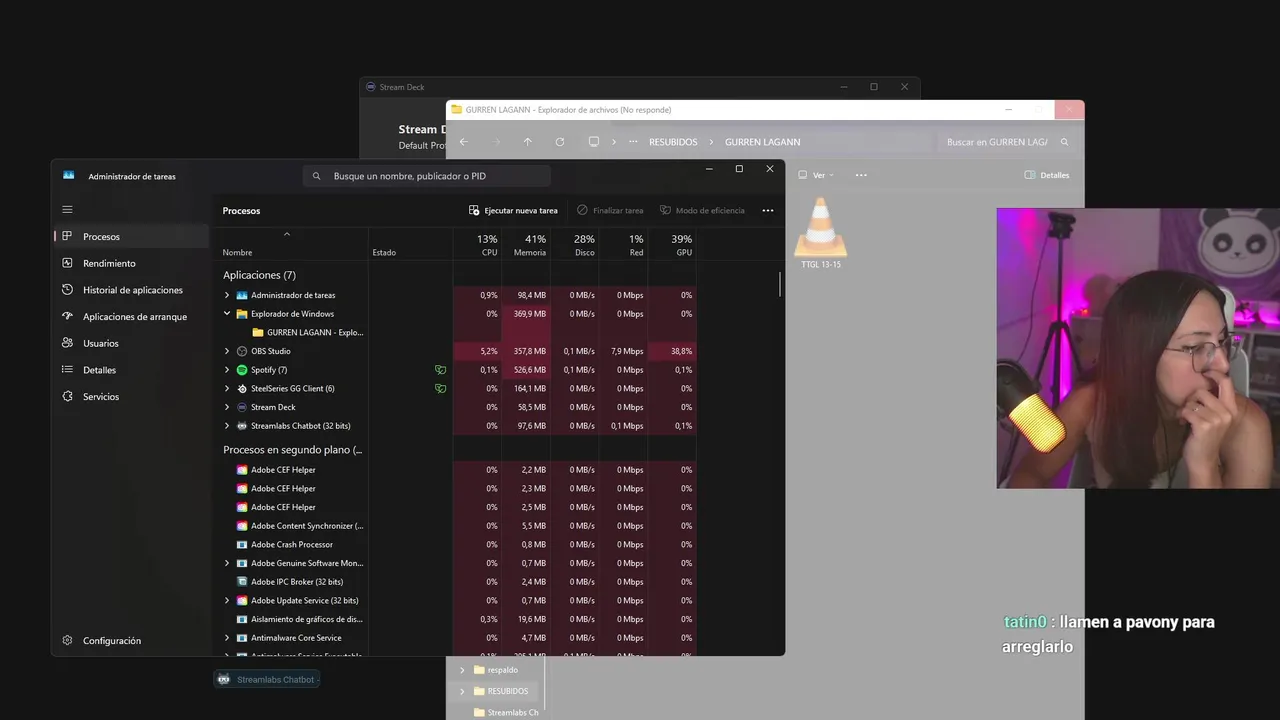Click the Estado column header
Viewport: 1280px width, 720px height.
click(410, 245)
